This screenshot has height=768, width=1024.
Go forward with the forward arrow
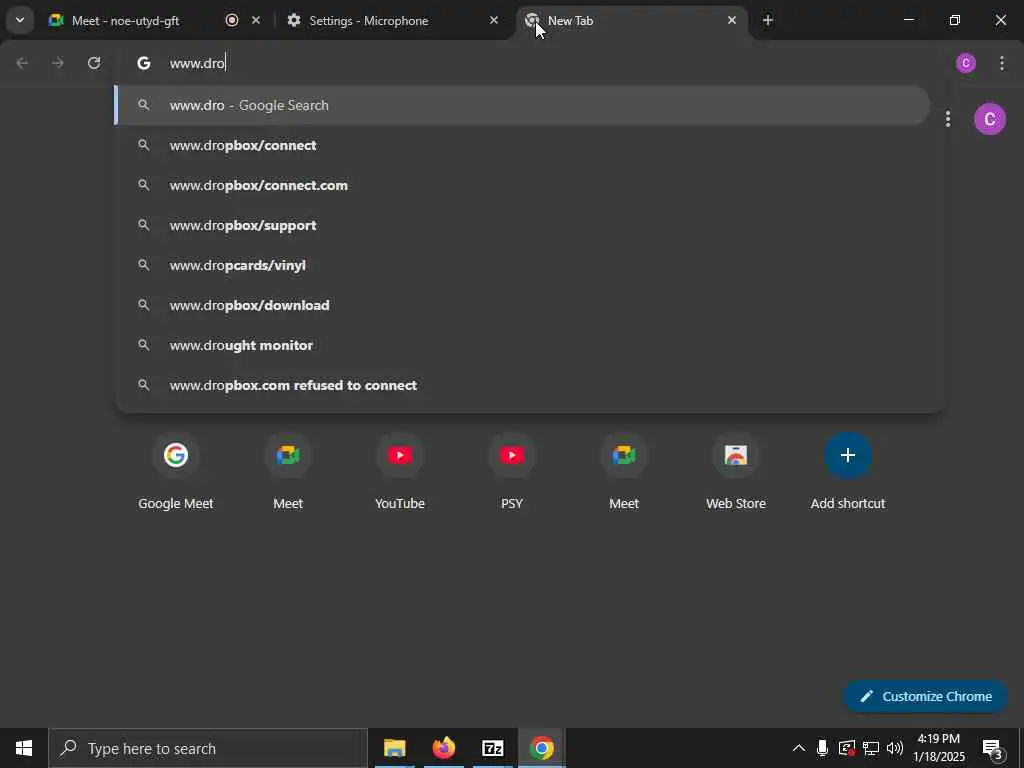57,63
